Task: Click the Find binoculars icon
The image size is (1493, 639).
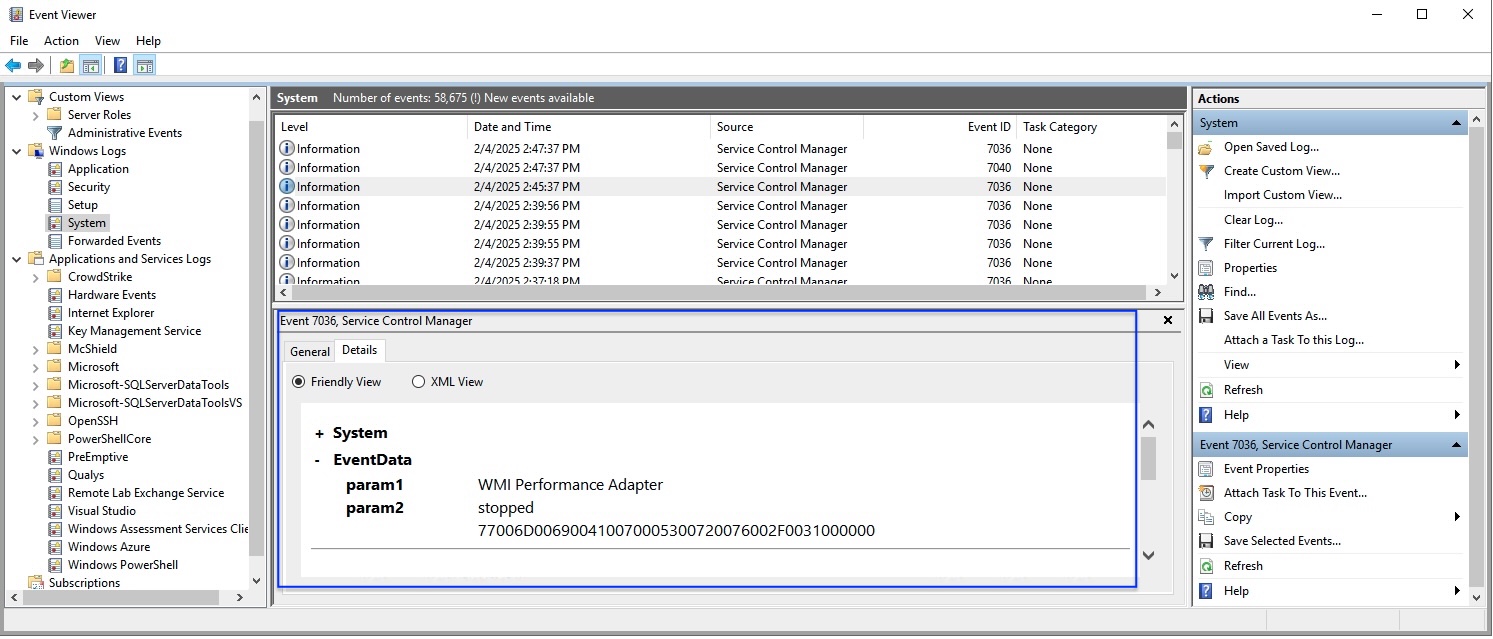Action: point(1206,292)
